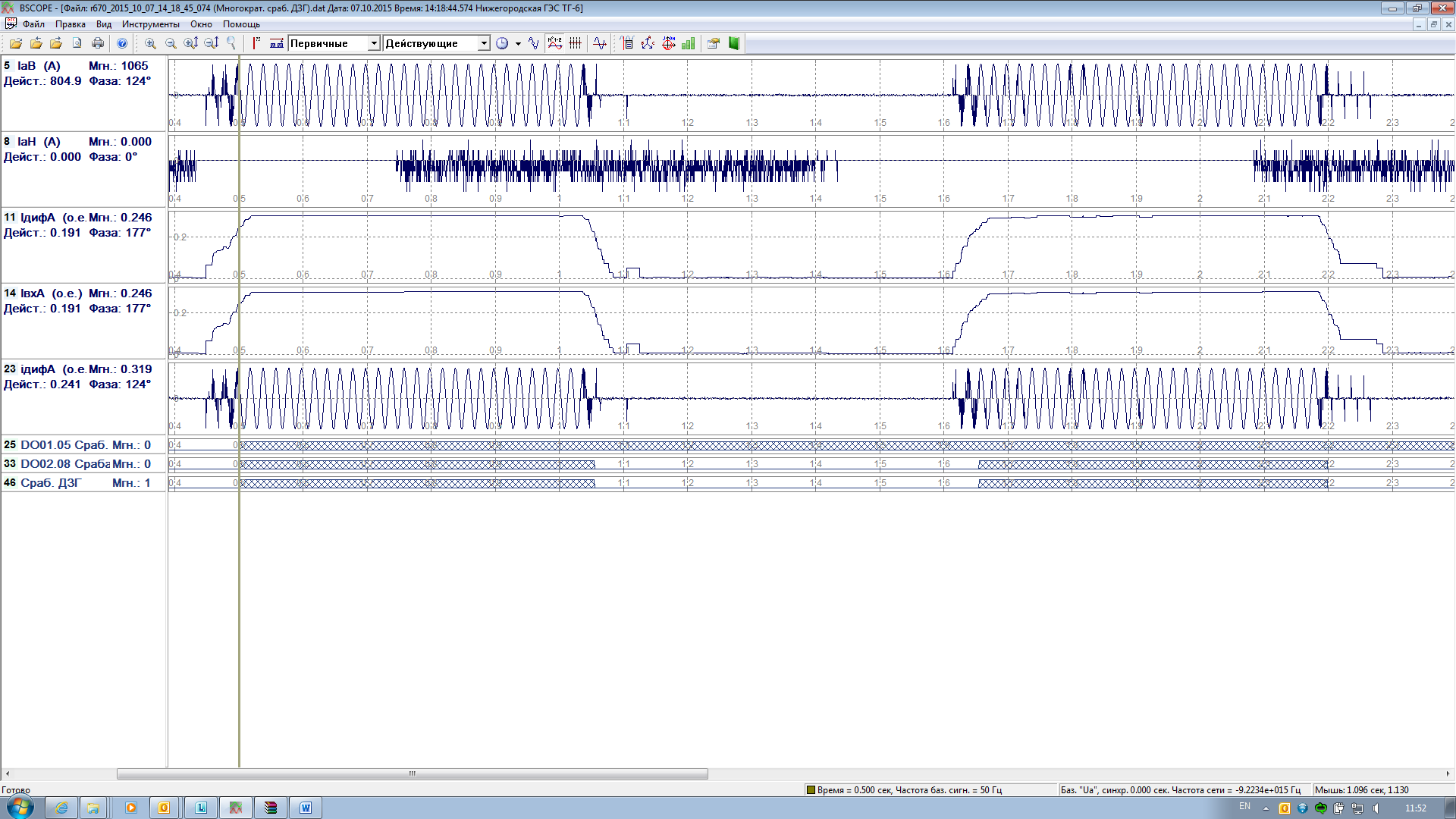Click the green bar chart harmonics icon
Viewport: 1456px width, 819px height.
click(689, 43)
